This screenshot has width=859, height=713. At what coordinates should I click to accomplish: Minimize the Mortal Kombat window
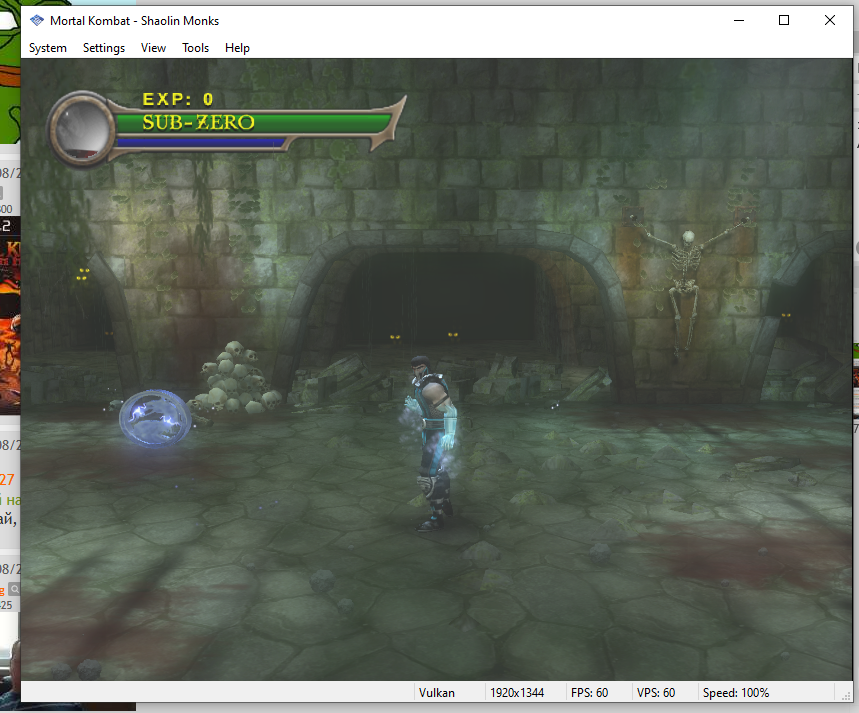point(739,20)
